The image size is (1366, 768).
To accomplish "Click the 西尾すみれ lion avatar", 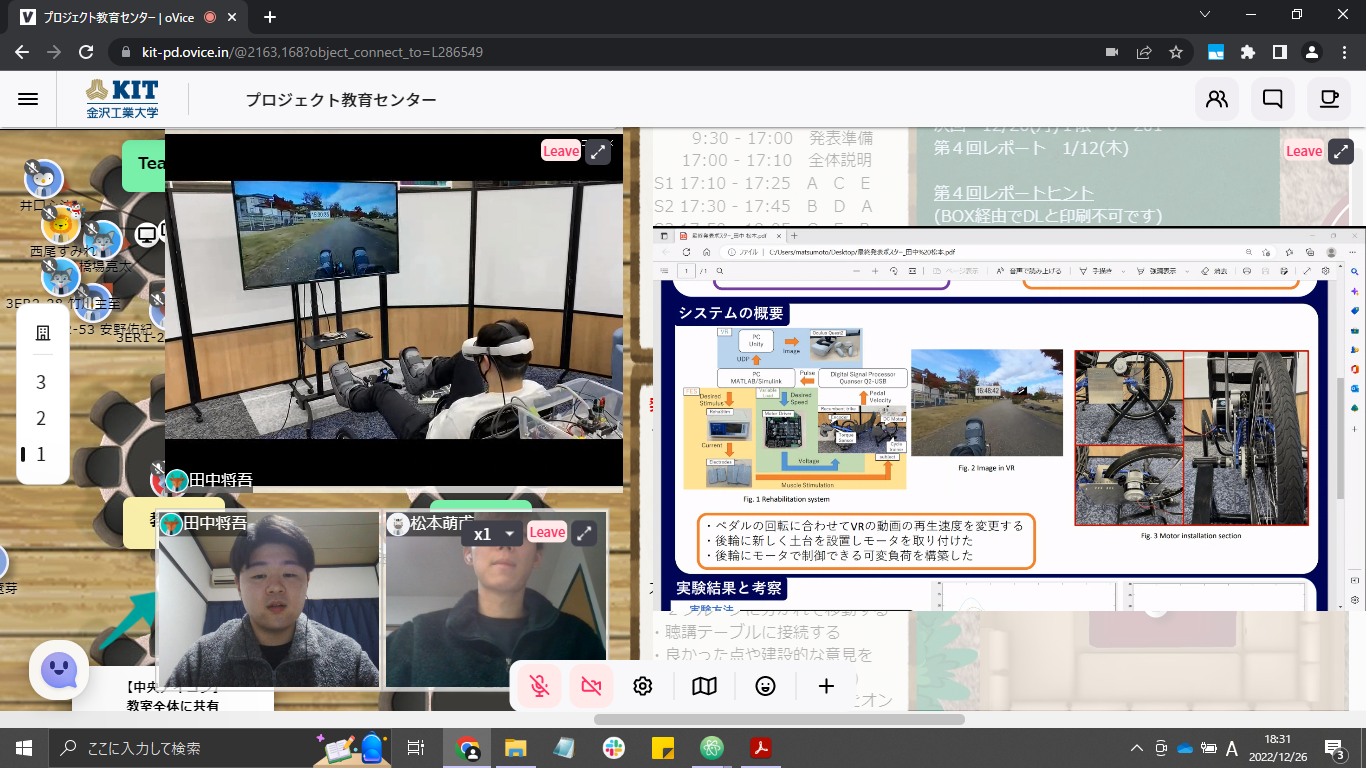I will pos(62,226).
